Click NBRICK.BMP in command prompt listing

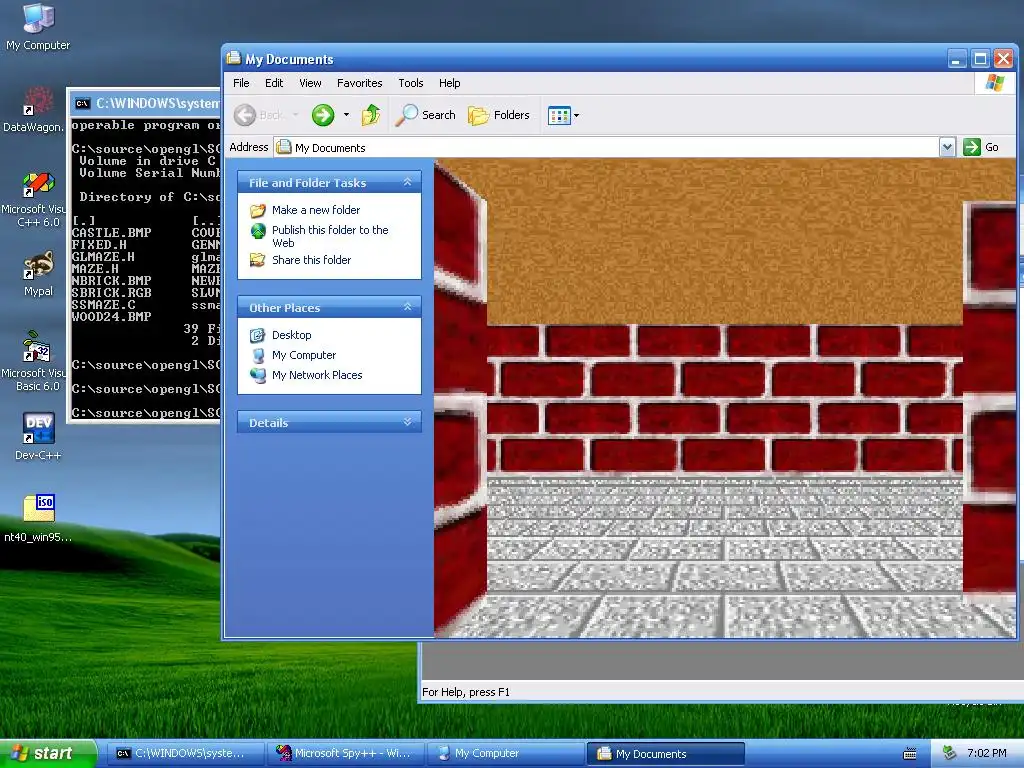coord(112,281)
